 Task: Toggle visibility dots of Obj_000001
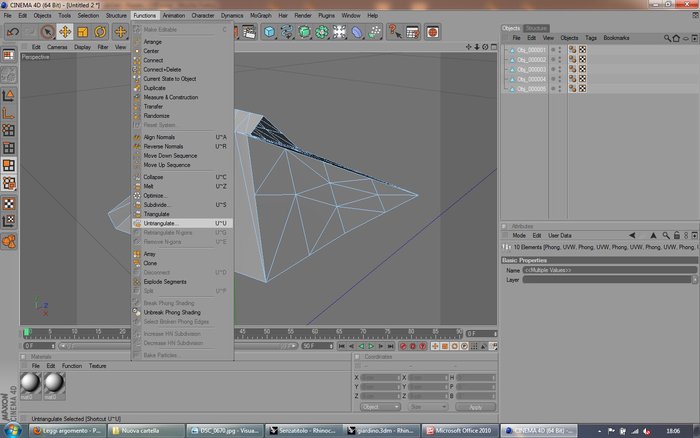click(559, 50)
